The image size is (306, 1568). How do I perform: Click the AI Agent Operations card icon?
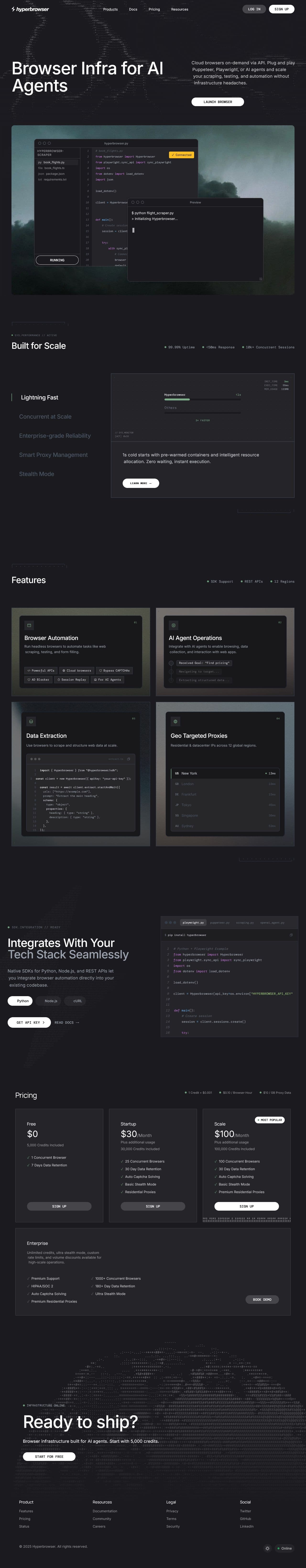[173, 625]
